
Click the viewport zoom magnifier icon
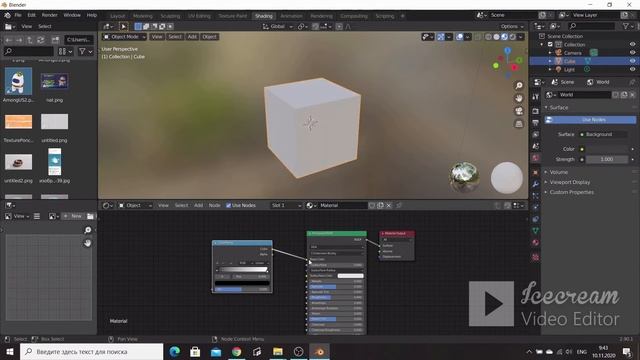519,86
